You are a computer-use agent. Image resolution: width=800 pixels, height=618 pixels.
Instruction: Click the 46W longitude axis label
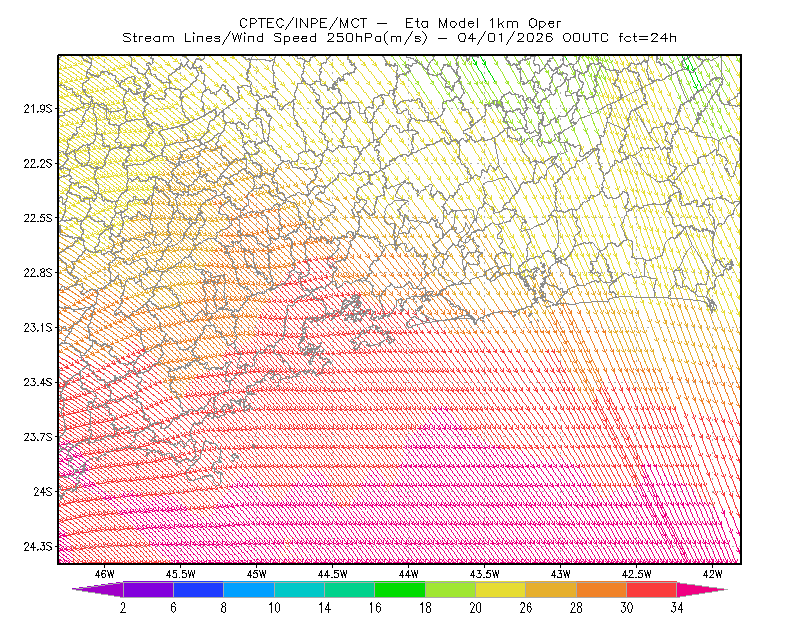105,574
